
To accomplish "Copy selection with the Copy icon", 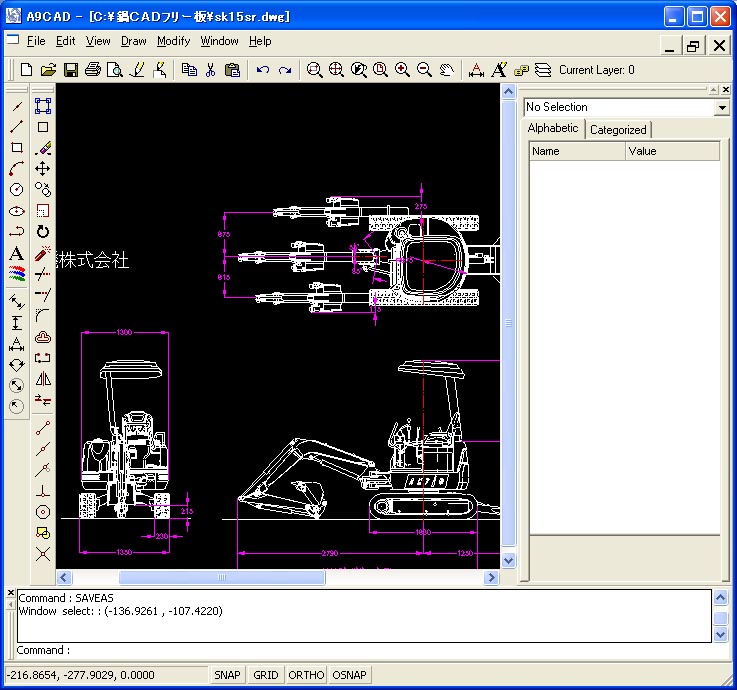I will click(189, 70).
